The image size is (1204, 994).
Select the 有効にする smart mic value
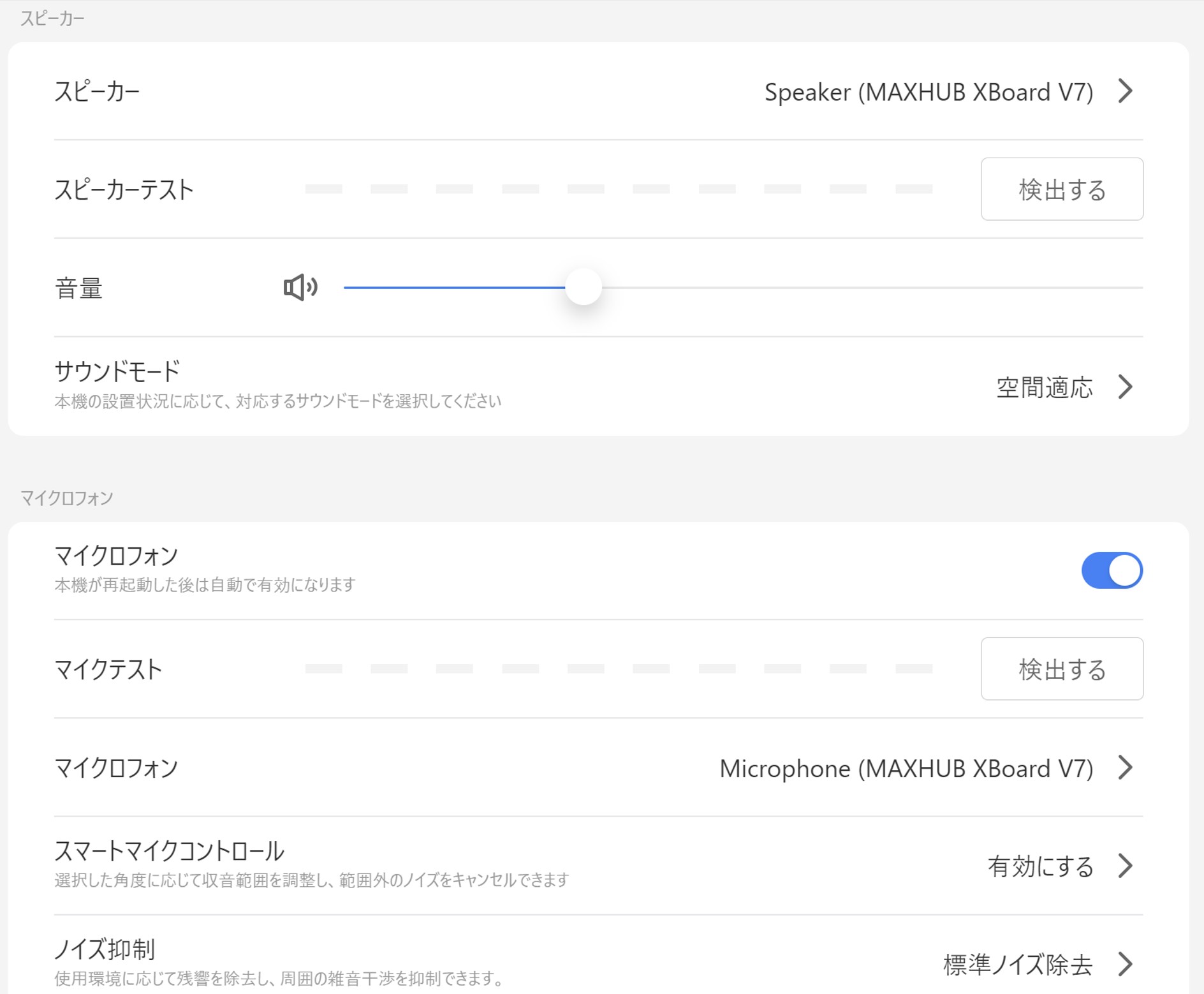[1040, 866]
